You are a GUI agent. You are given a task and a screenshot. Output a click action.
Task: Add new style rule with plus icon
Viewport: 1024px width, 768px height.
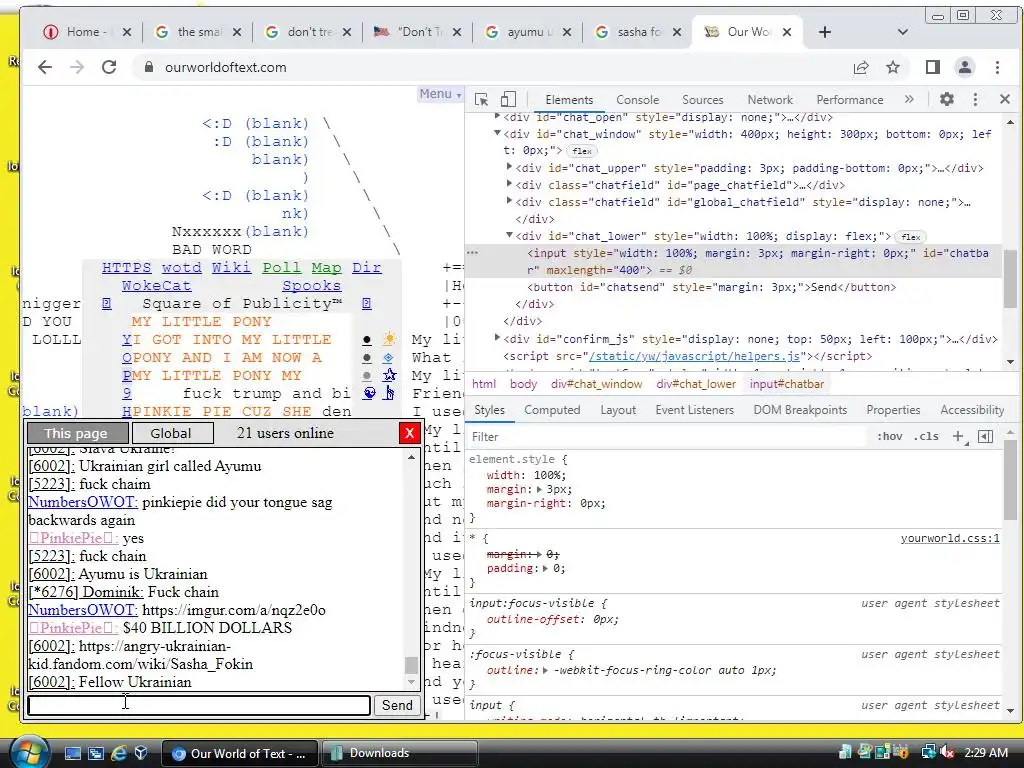[959, 436]
